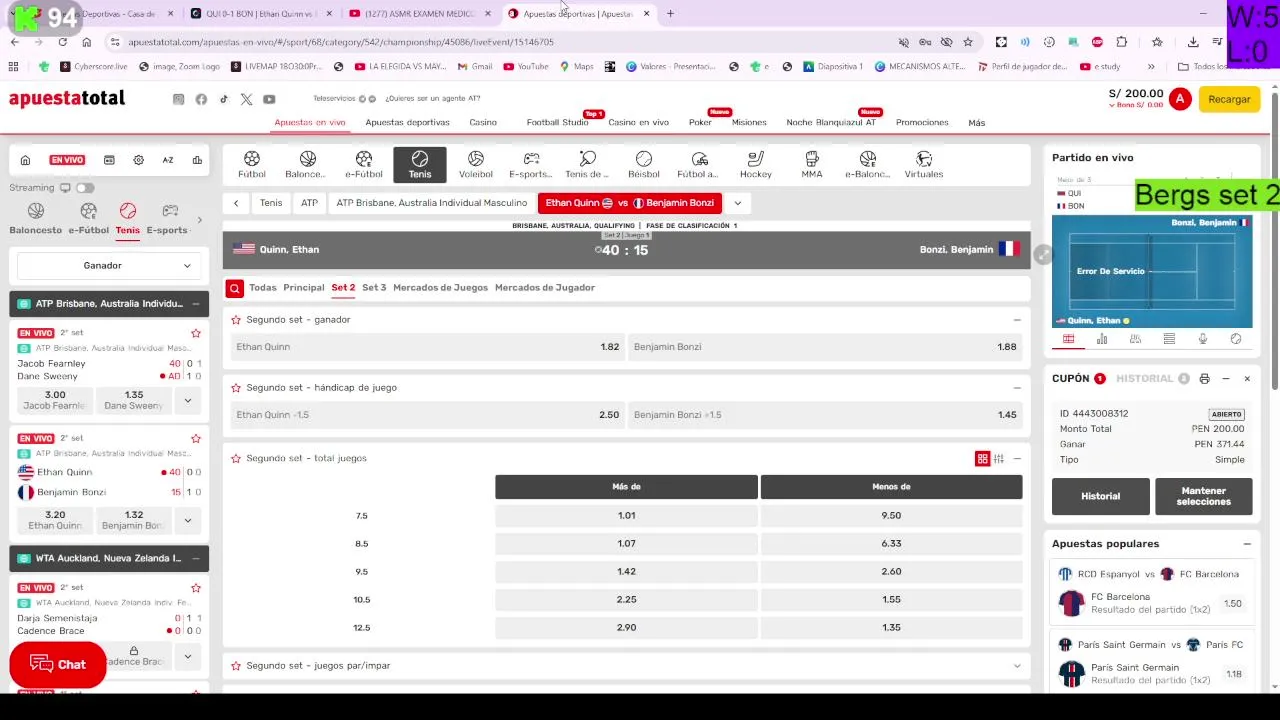Open the Set 3 markets tab
The height and width of the screenshot is (720, 1280).
[x=374, y=288]
